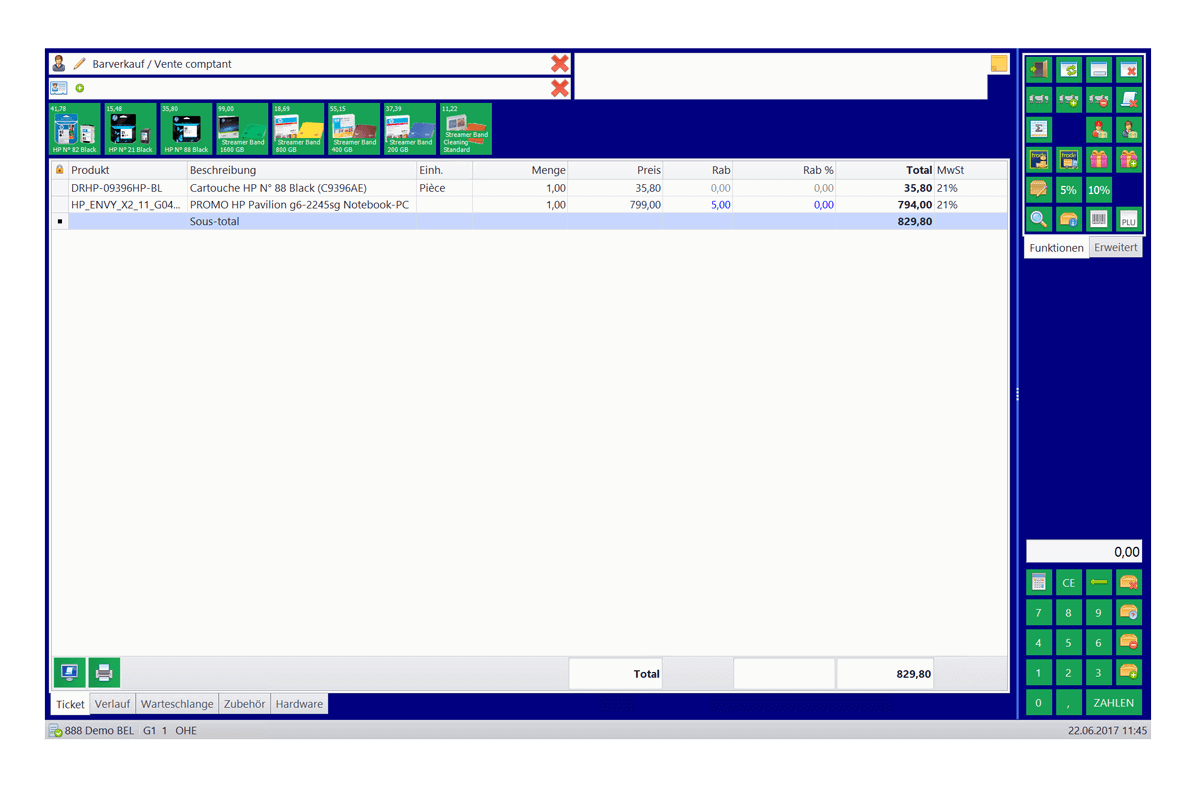1200x787 pixels.
Task: Click the keypad amount entry field
Action: pyautogui.click(x=1084, y=551)
